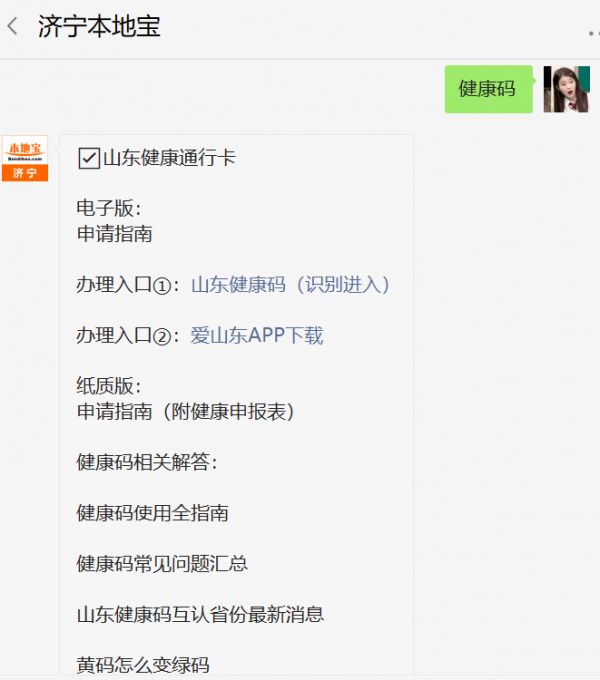This screenshot has width=600, height=680.
Task: Tap the 山东健康通行卡 title text
Action: tap(169, 158)
